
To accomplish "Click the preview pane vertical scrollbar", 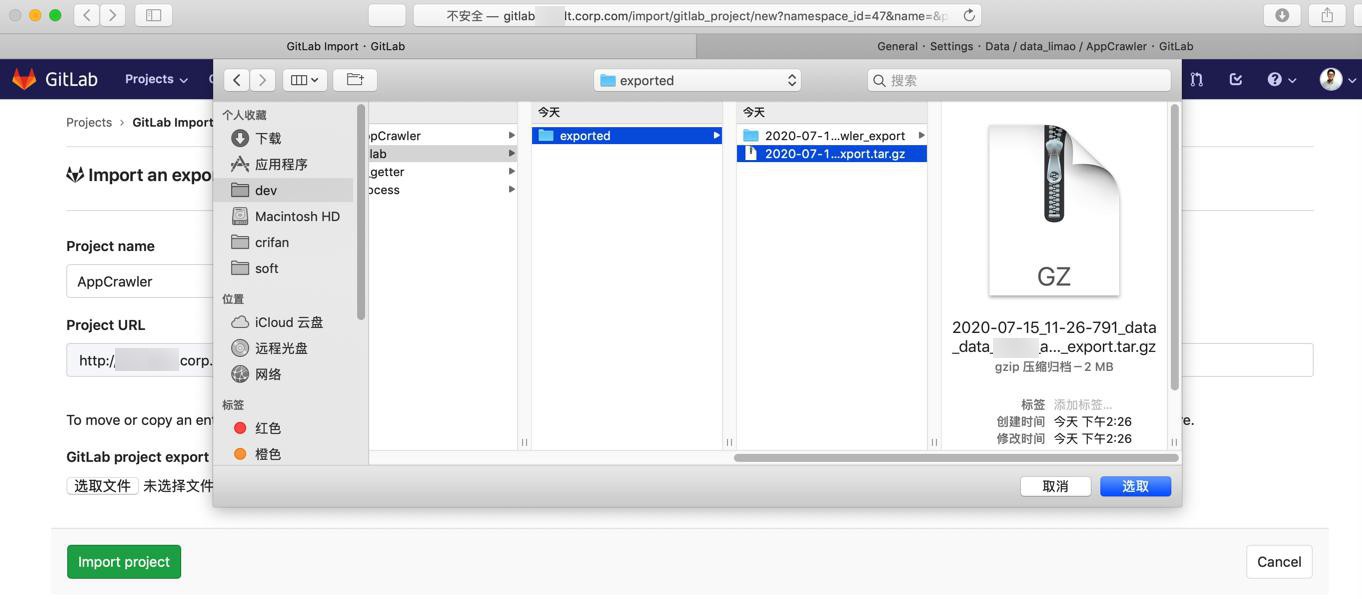I will pos(1175,248).
